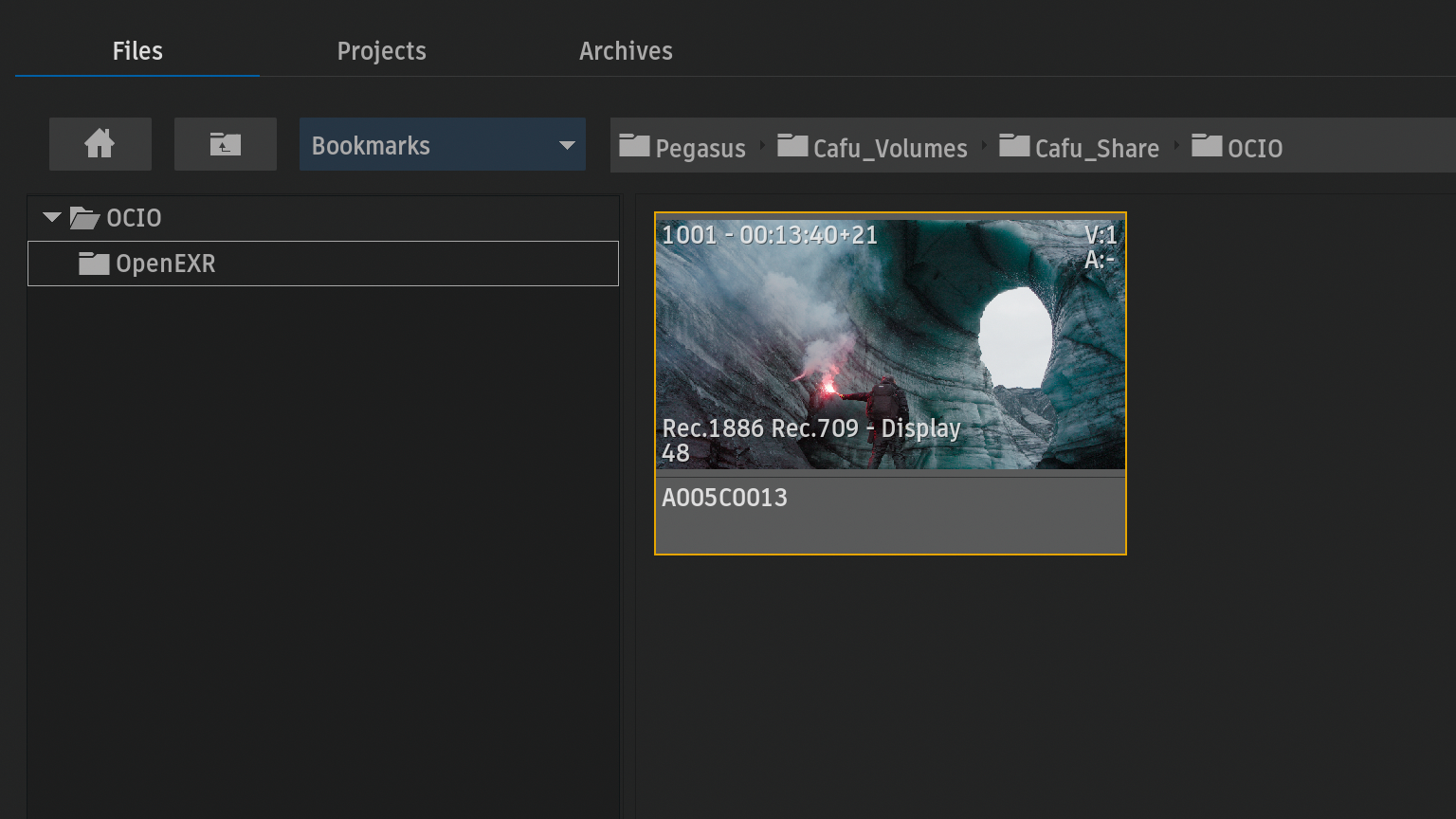This screenshot has width=1456, height=819.
Task: Click the Rec.1886 Rec.709 - Display label
Action: click(811, 428)
